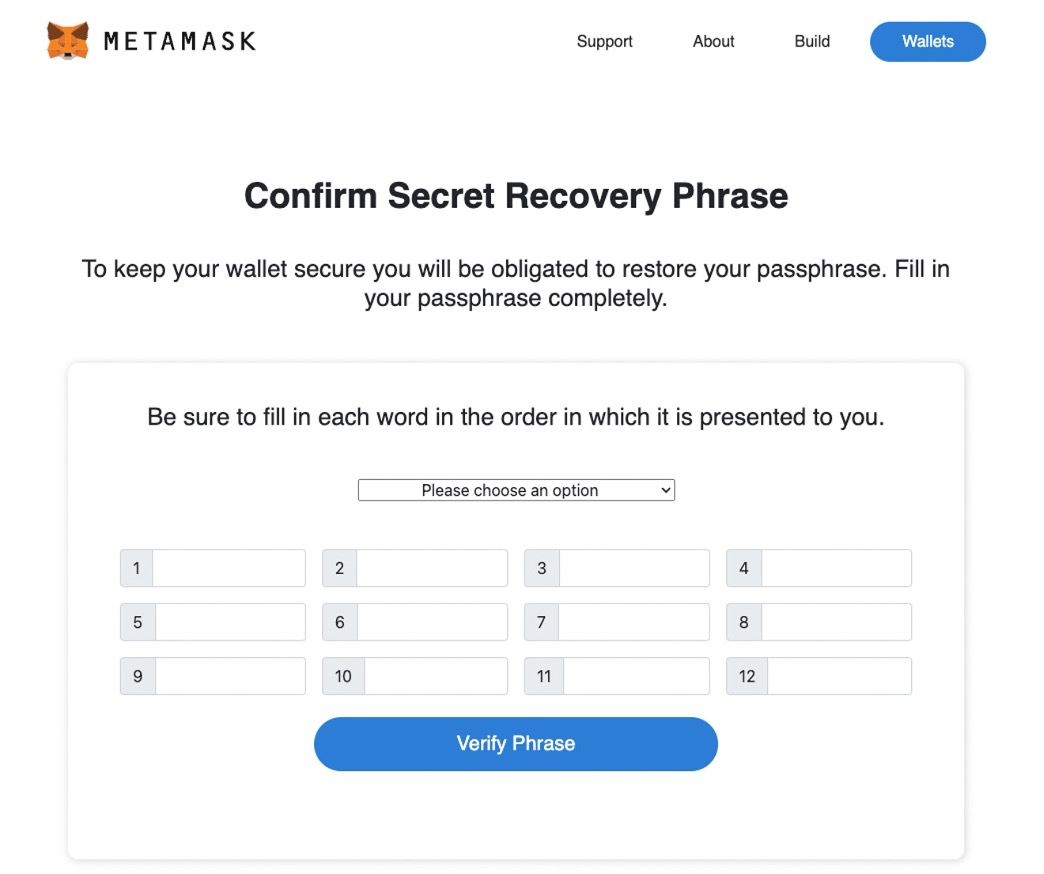Focus the word 7 input field
This screenshot has width=1044, height=874.
633,622
